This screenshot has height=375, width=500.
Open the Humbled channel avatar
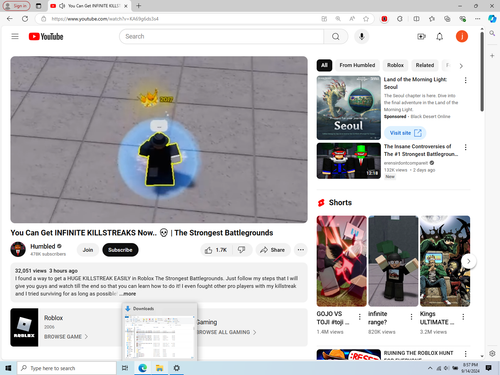click(x=18, y=249)
